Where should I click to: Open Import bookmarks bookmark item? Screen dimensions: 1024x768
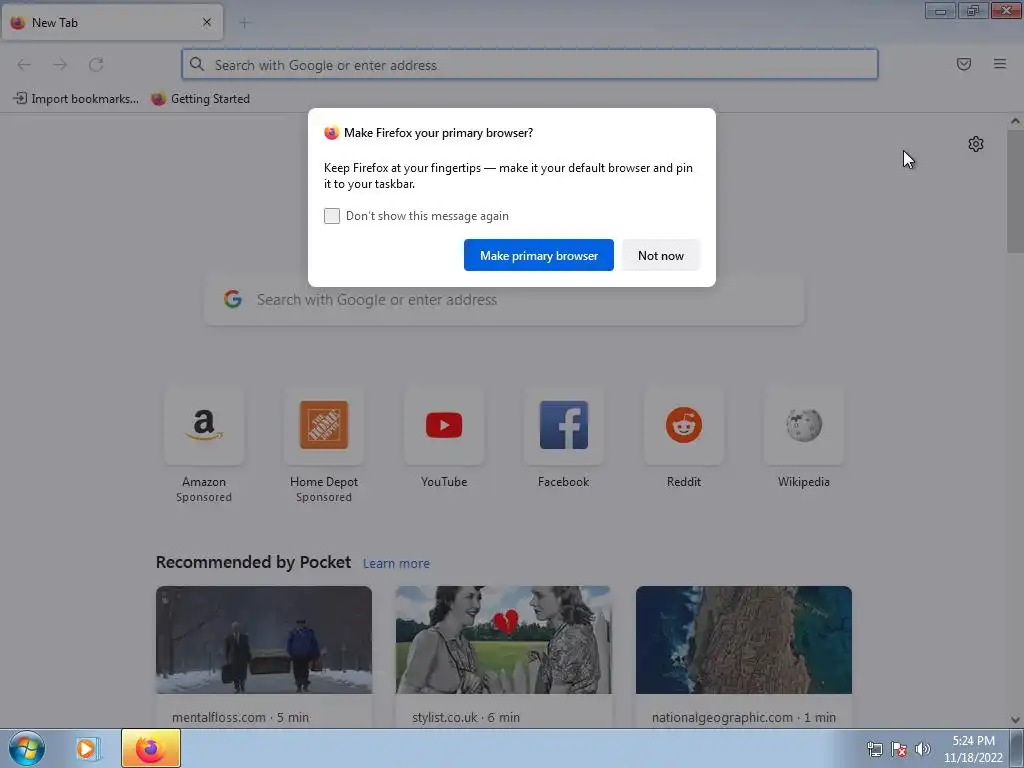coord(76,99)
